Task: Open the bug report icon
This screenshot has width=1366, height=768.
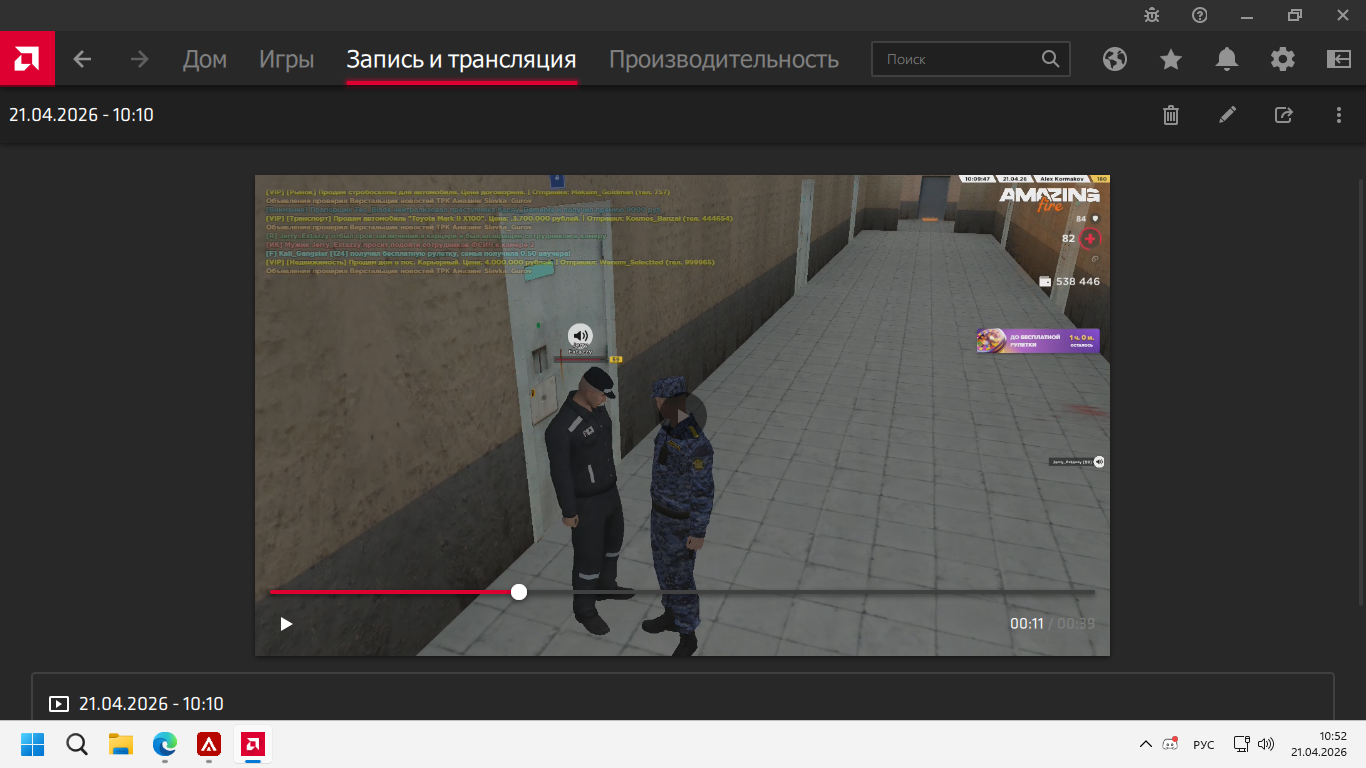Action: 1152,15
